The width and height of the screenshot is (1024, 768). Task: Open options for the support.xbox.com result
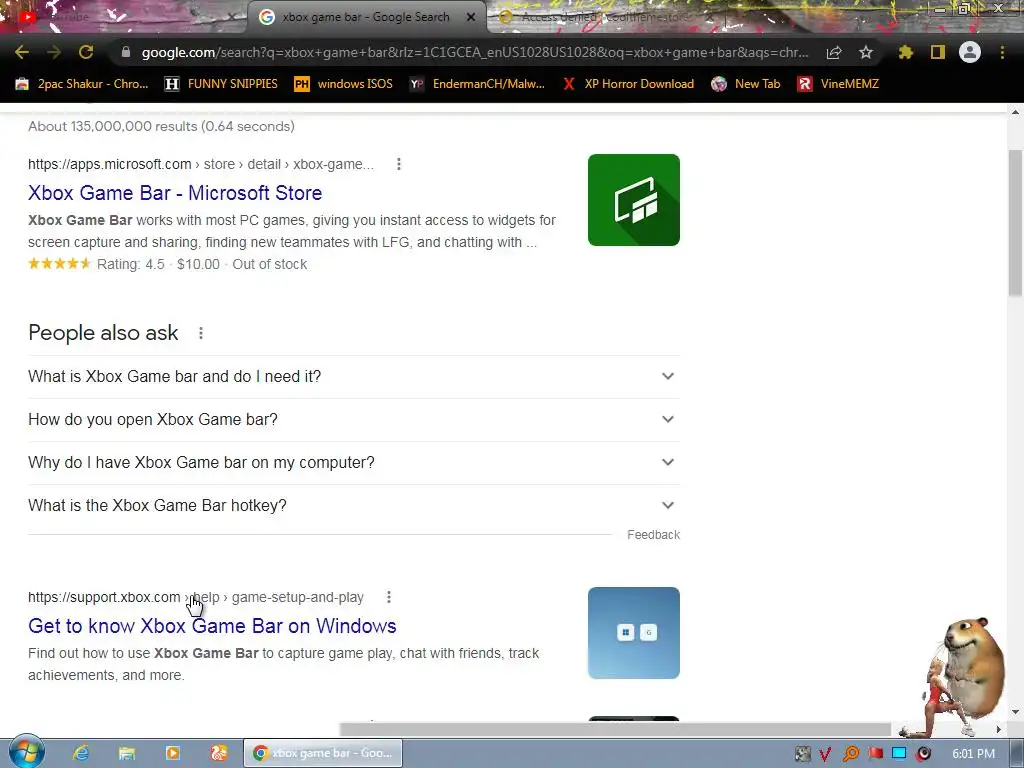tap(389, 597)
